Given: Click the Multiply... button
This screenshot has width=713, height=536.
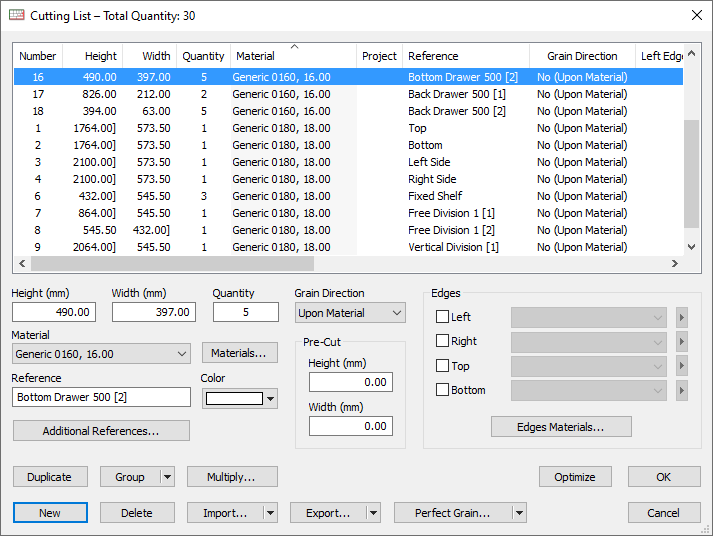Looking at the screenshot, I should point(232,477).
